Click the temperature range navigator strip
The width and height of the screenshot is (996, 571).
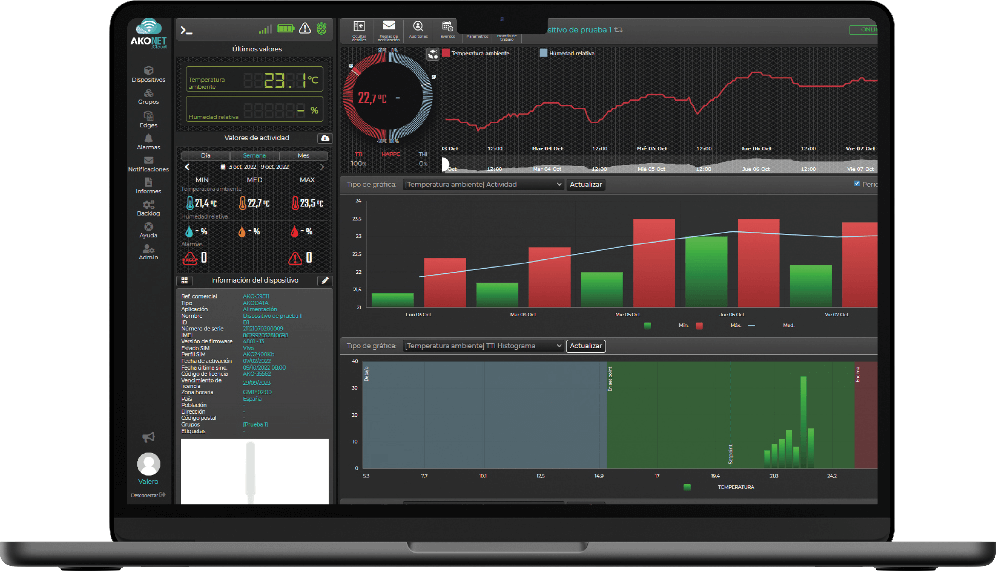coord(659,165)
